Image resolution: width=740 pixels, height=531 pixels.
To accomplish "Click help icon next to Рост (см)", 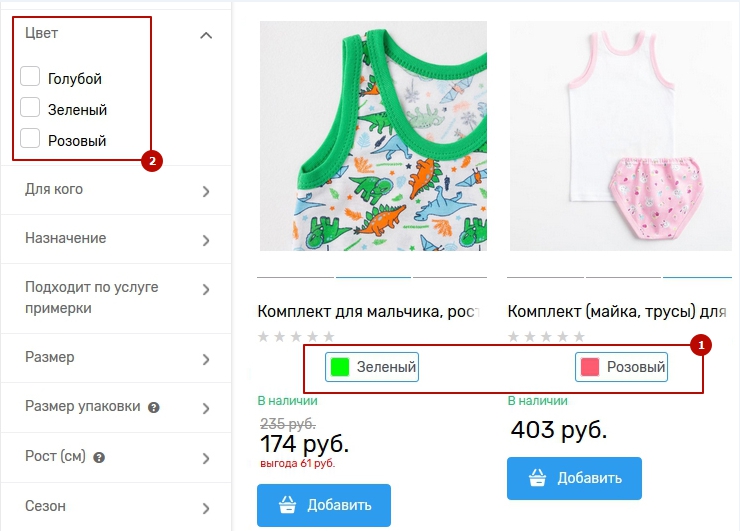I will pos(100,458).
